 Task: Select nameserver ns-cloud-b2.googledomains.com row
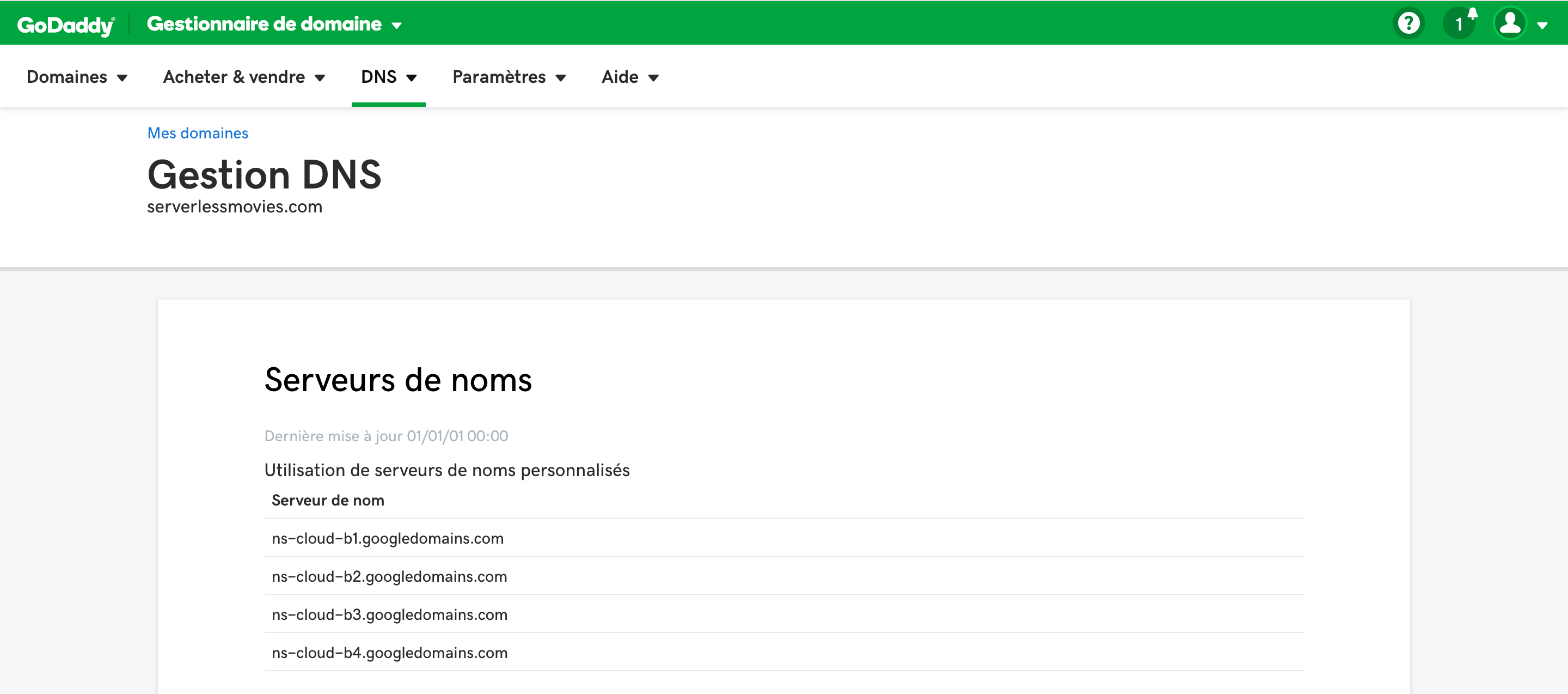(x=390, y=576)
